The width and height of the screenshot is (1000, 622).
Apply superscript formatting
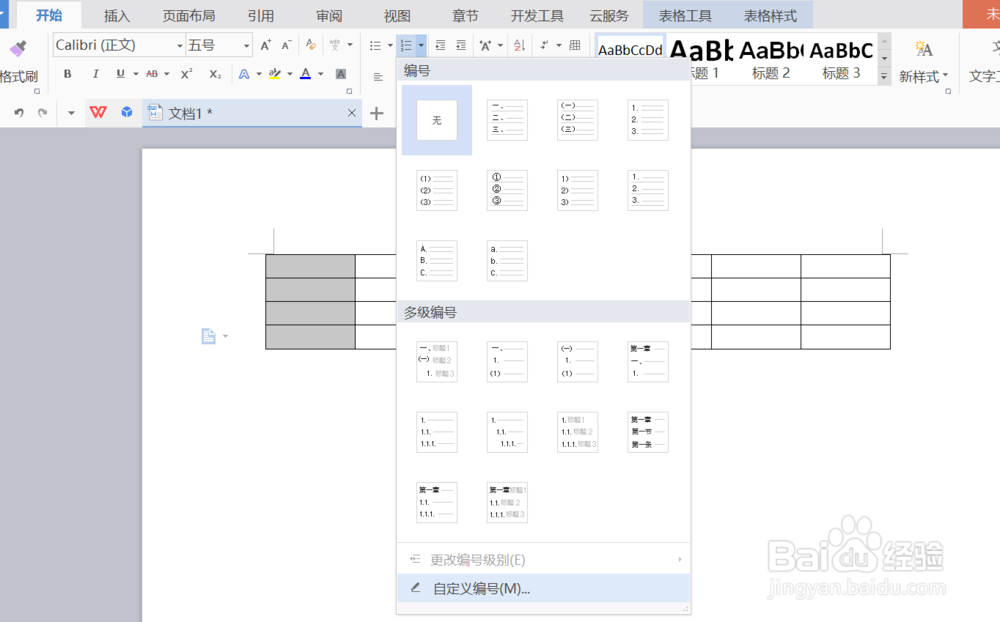pyautogui.click(x=186, y=73)
